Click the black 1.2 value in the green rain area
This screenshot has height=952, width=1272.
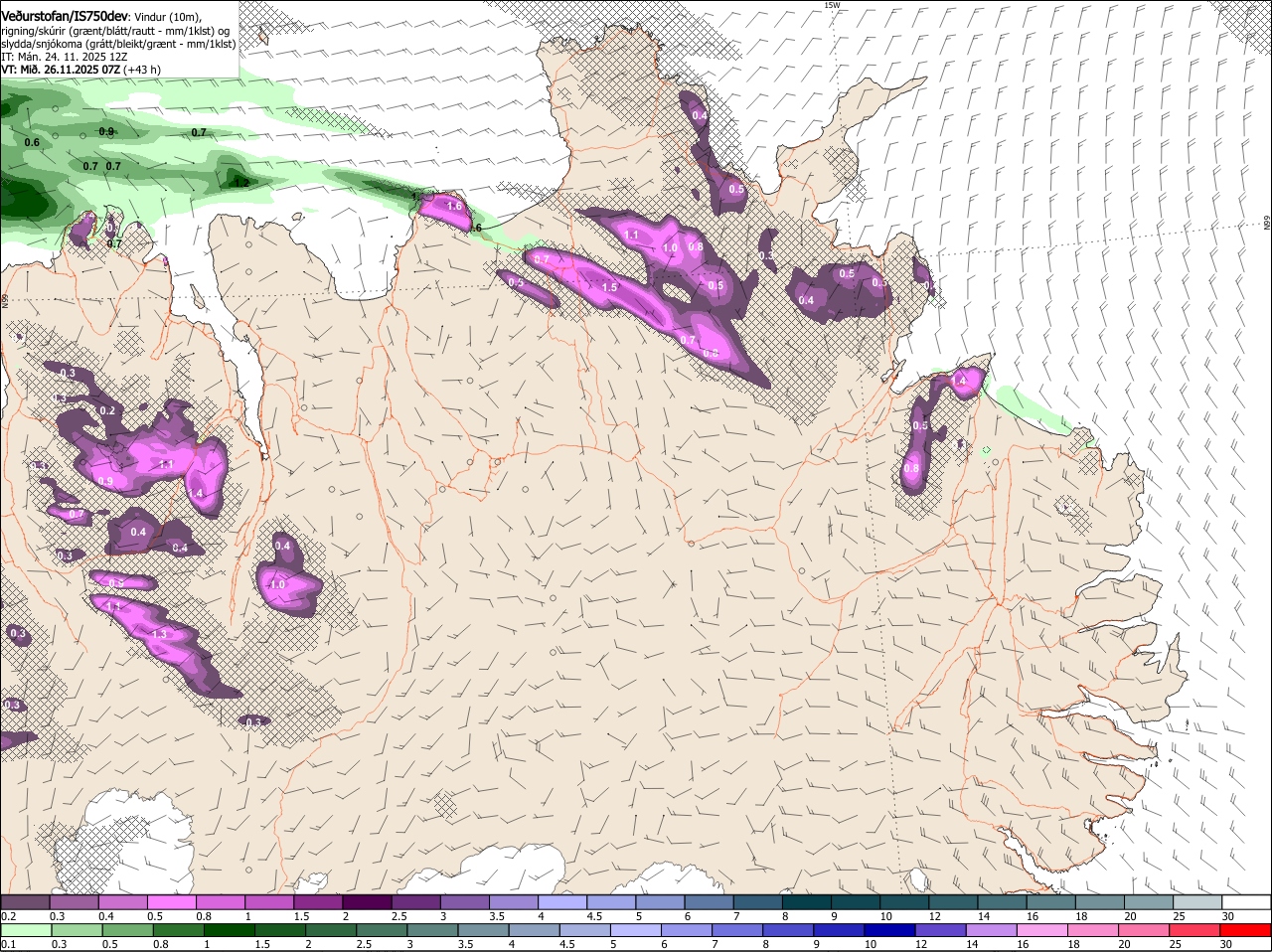coord(240,183)
